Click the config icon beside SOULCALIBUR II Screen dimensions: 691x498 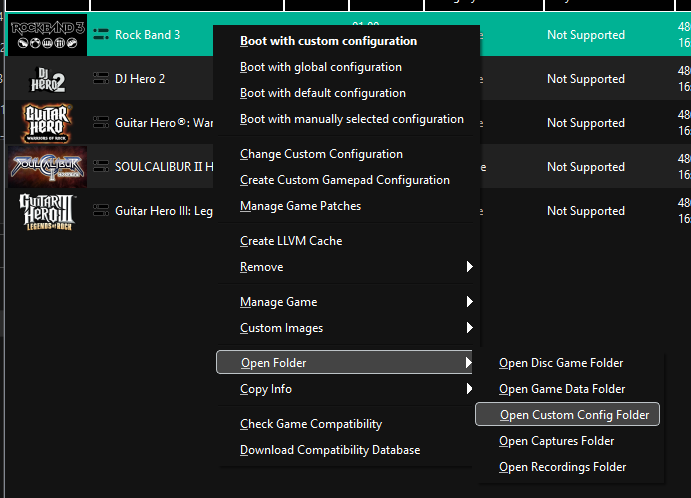pyautogui.click(x=101, y=166)
